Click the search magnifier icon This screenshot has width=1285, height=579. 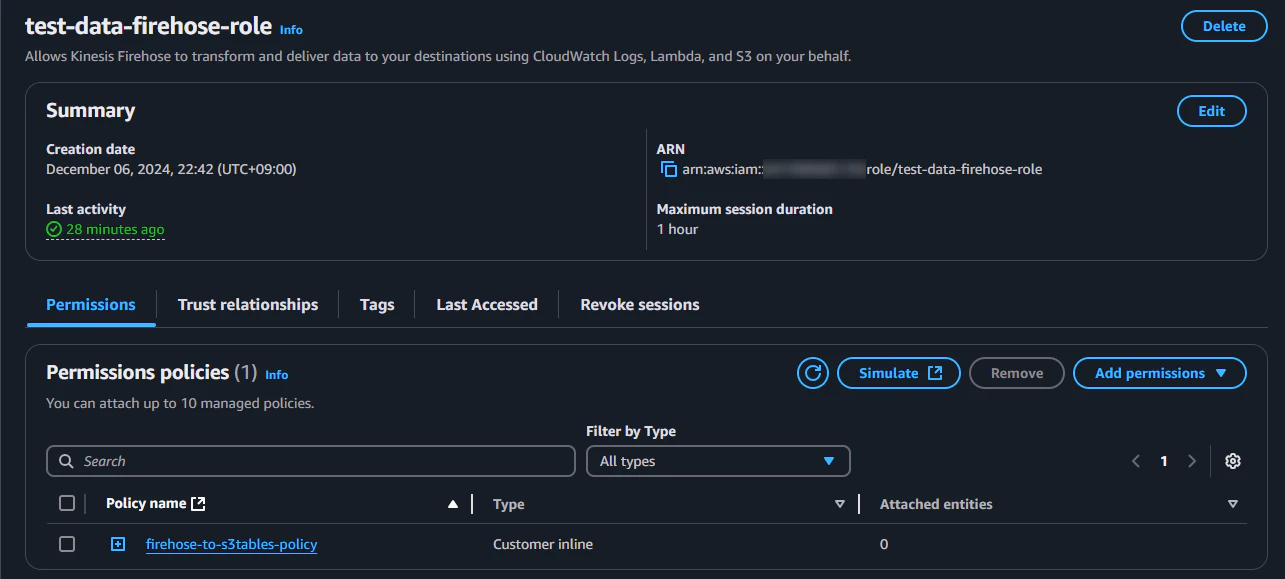coord(66,461)
